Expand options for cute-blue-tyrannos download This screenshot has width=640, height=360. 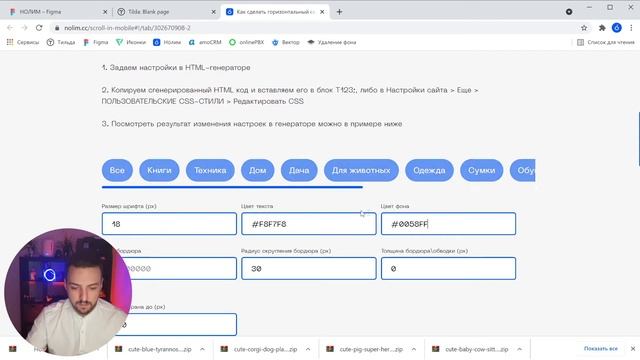tap(202, 349)
